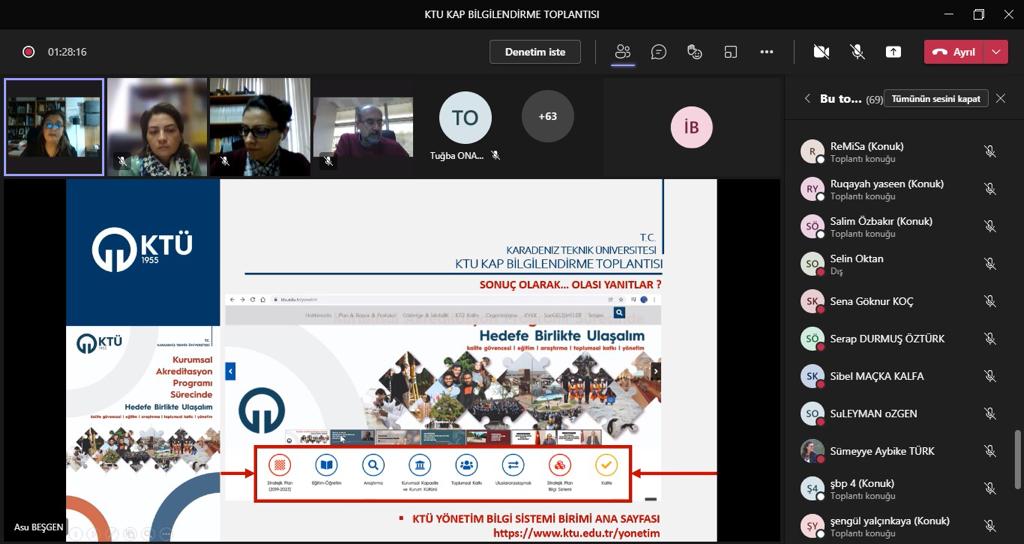Open the more actions ellipsis
This screenshot has height=544, width=1024.
coord(767,52)
